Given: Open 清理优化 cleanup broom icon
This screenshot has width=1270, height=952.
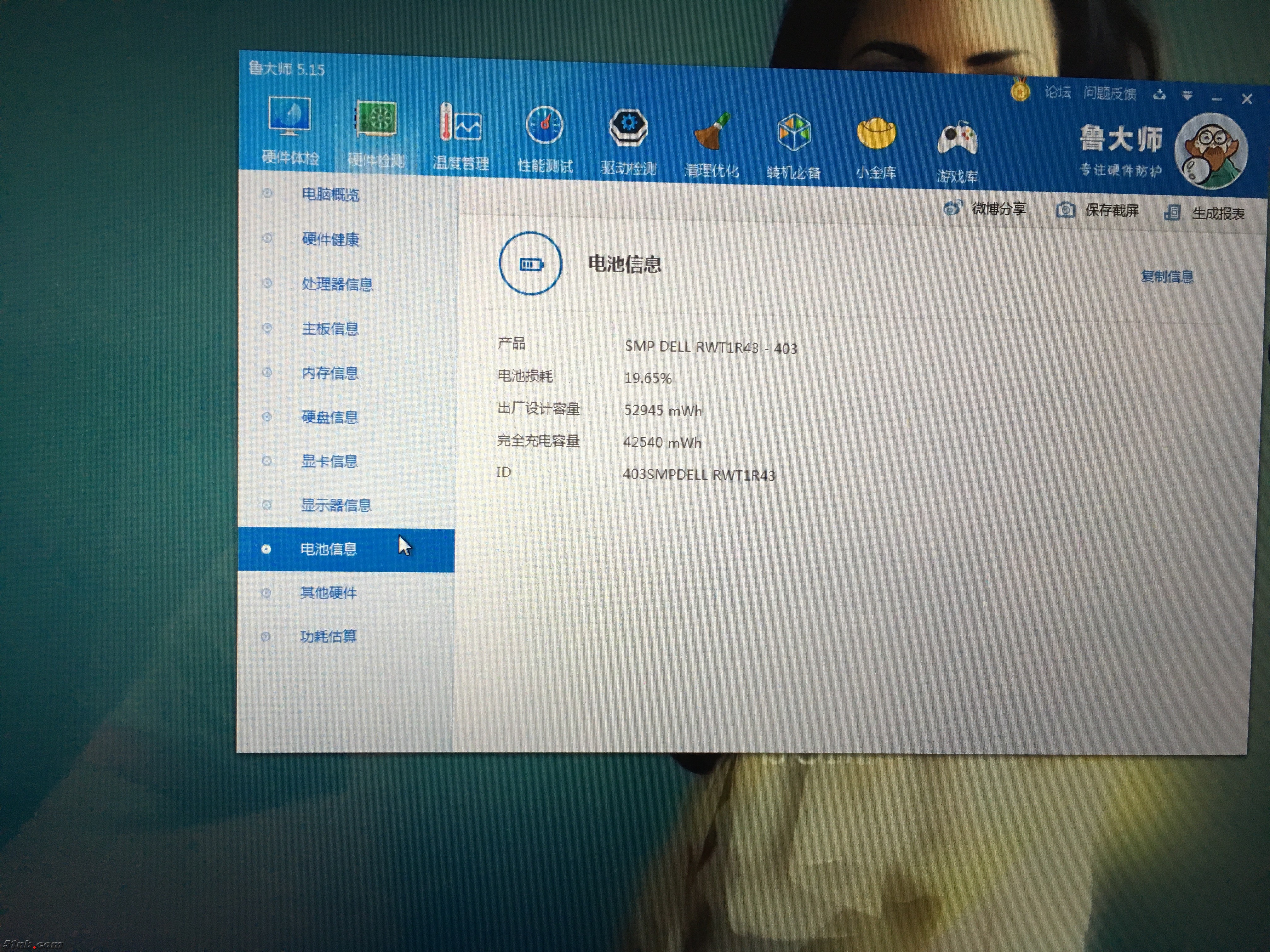Looking at the screenshot, I should point(711,131).
